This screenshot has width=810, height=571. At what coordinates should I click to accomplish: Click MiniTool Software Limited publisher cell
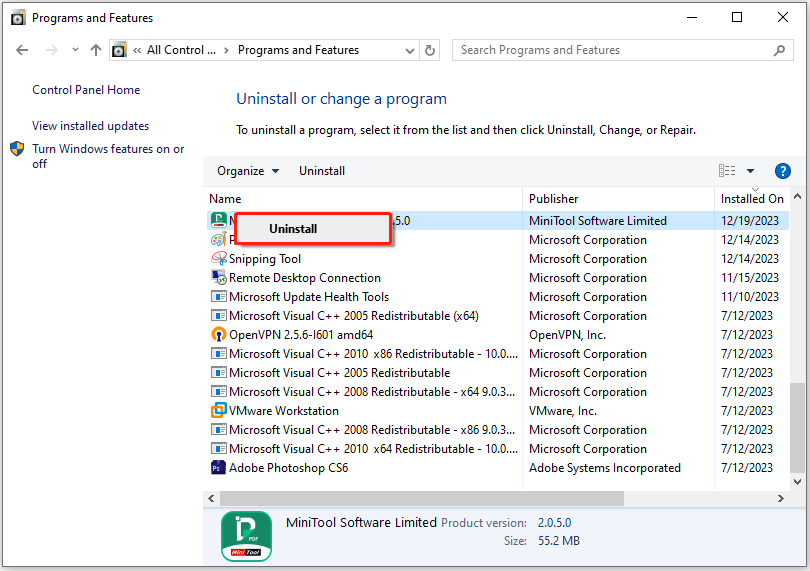598,221
